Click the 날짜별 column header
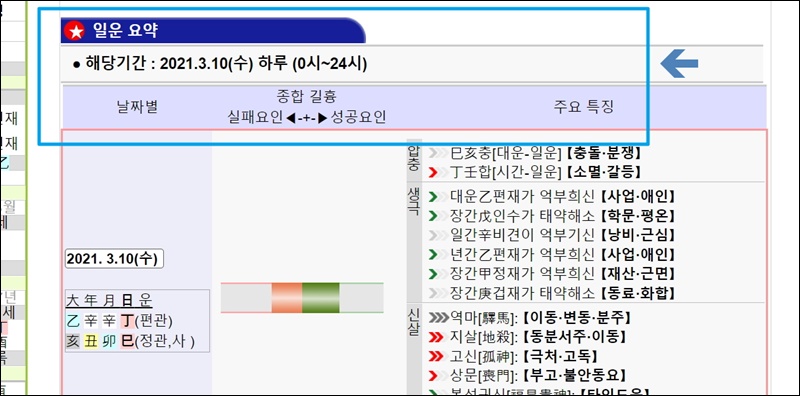Image resolution: width=800 pixels, height=396 pixels. tap(137, 107)
